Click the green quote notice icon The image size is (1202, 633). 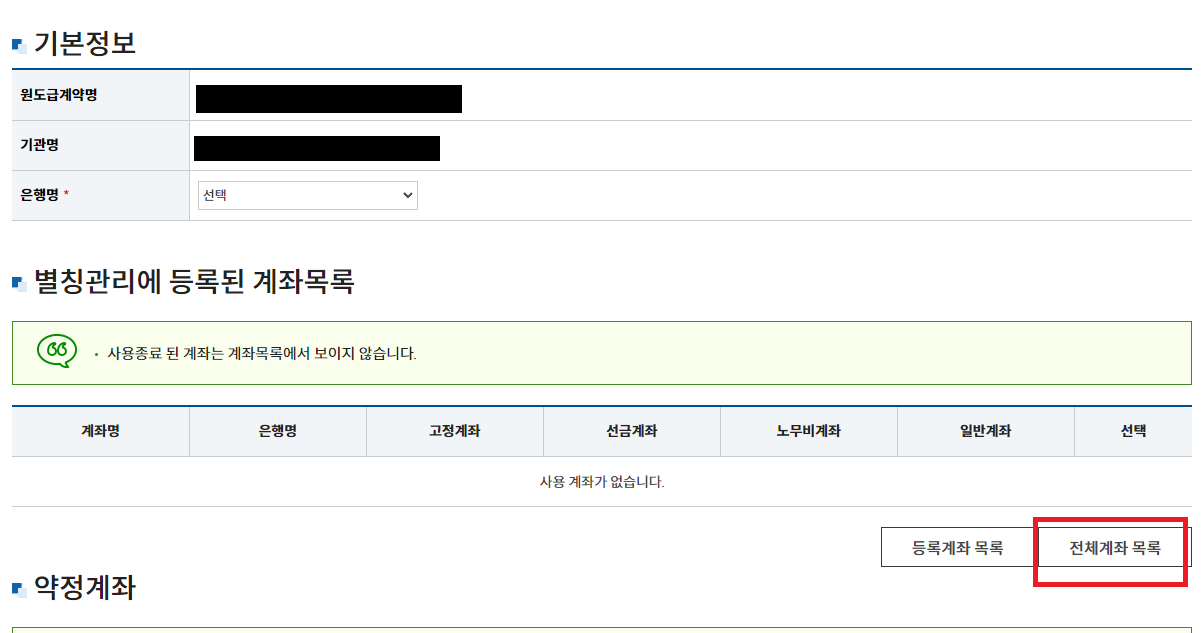(x=57, y=351)
